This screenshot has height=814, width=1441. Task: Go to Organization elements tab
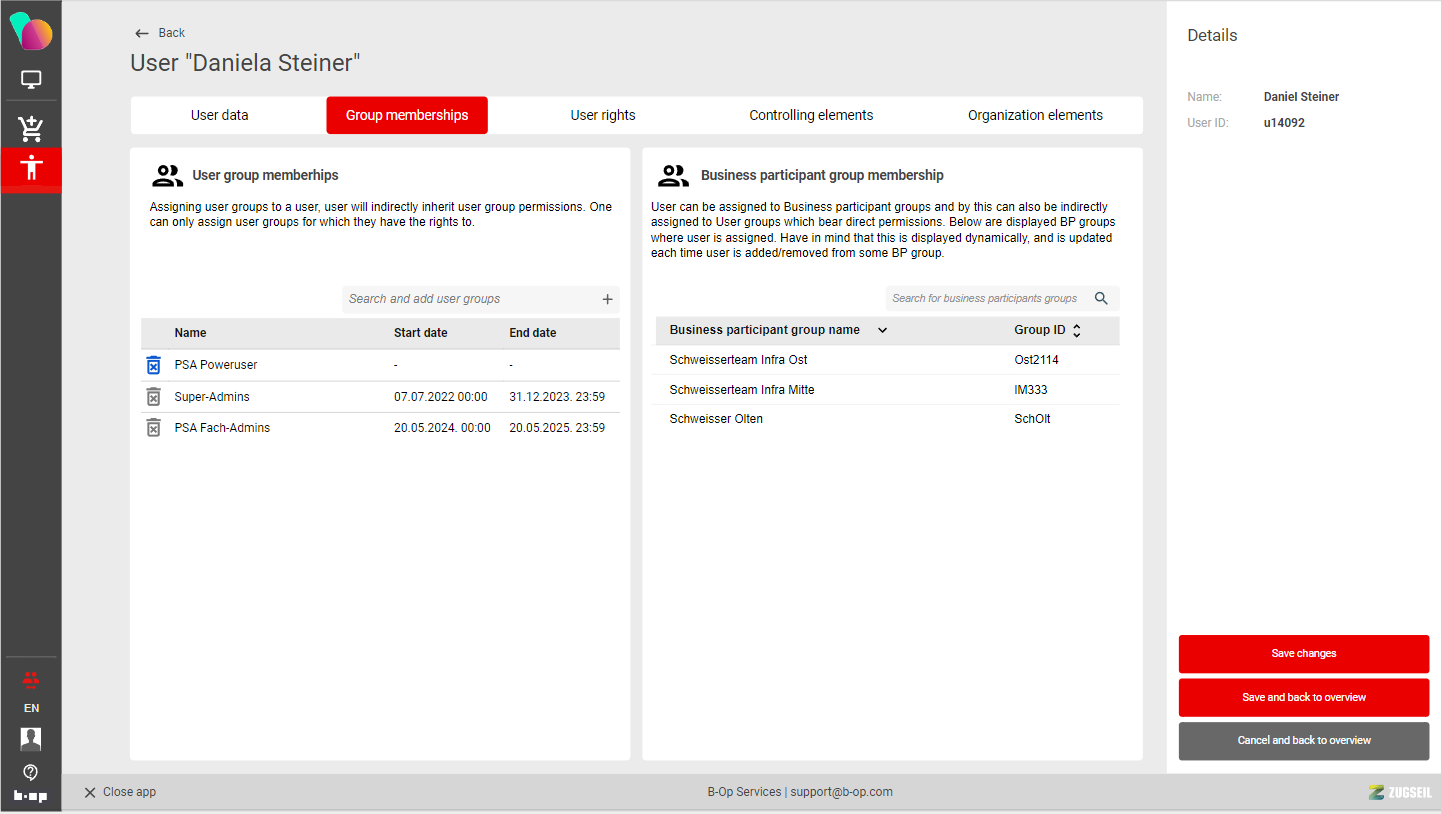(x=1035, y=115)
